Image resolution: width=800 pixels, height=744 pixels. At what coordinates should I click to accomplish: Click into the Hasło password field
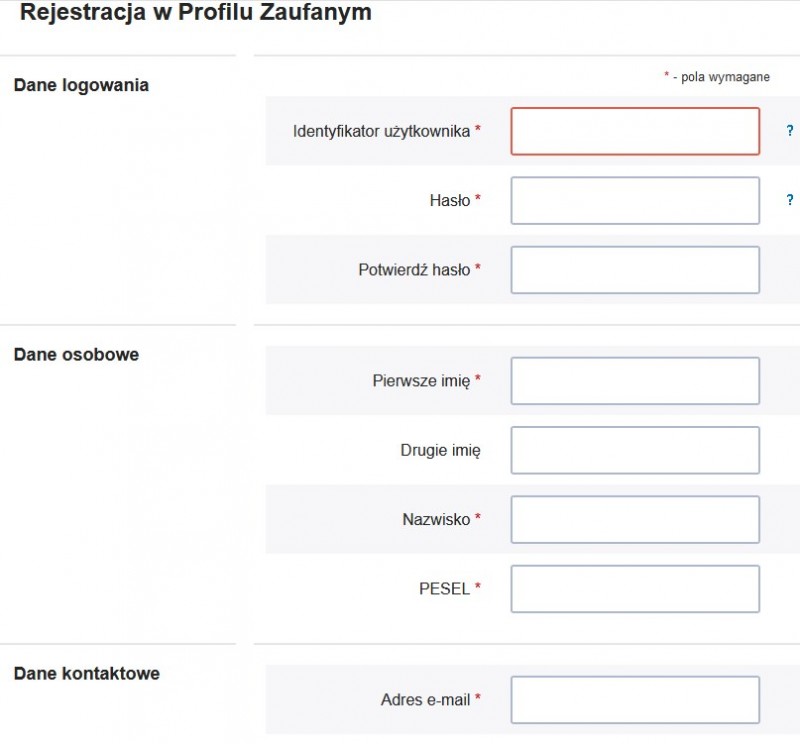click(635, 201)
